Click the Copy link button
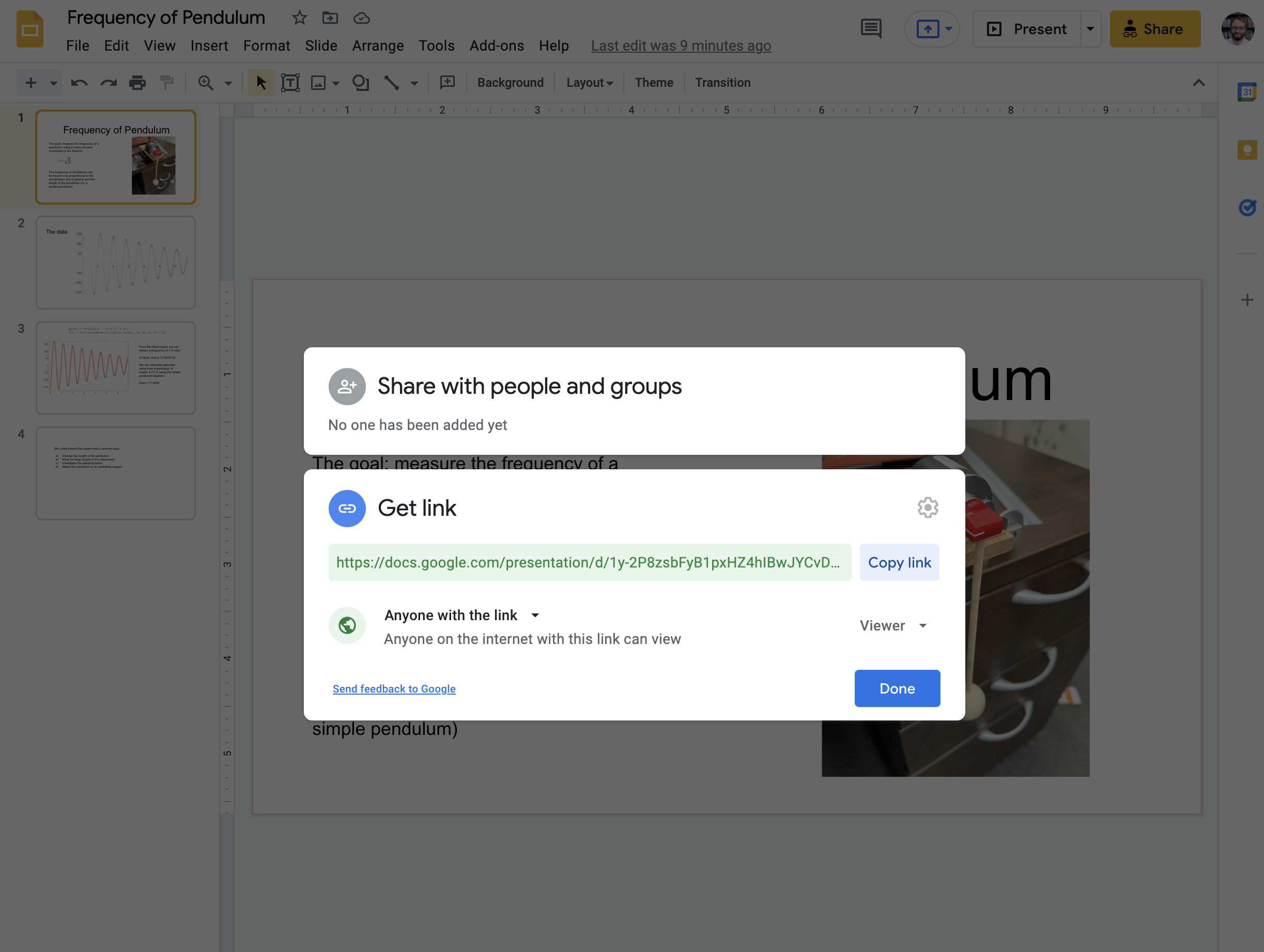The width and height of the screenshot is (1264, 952). (x=900, y=562)
